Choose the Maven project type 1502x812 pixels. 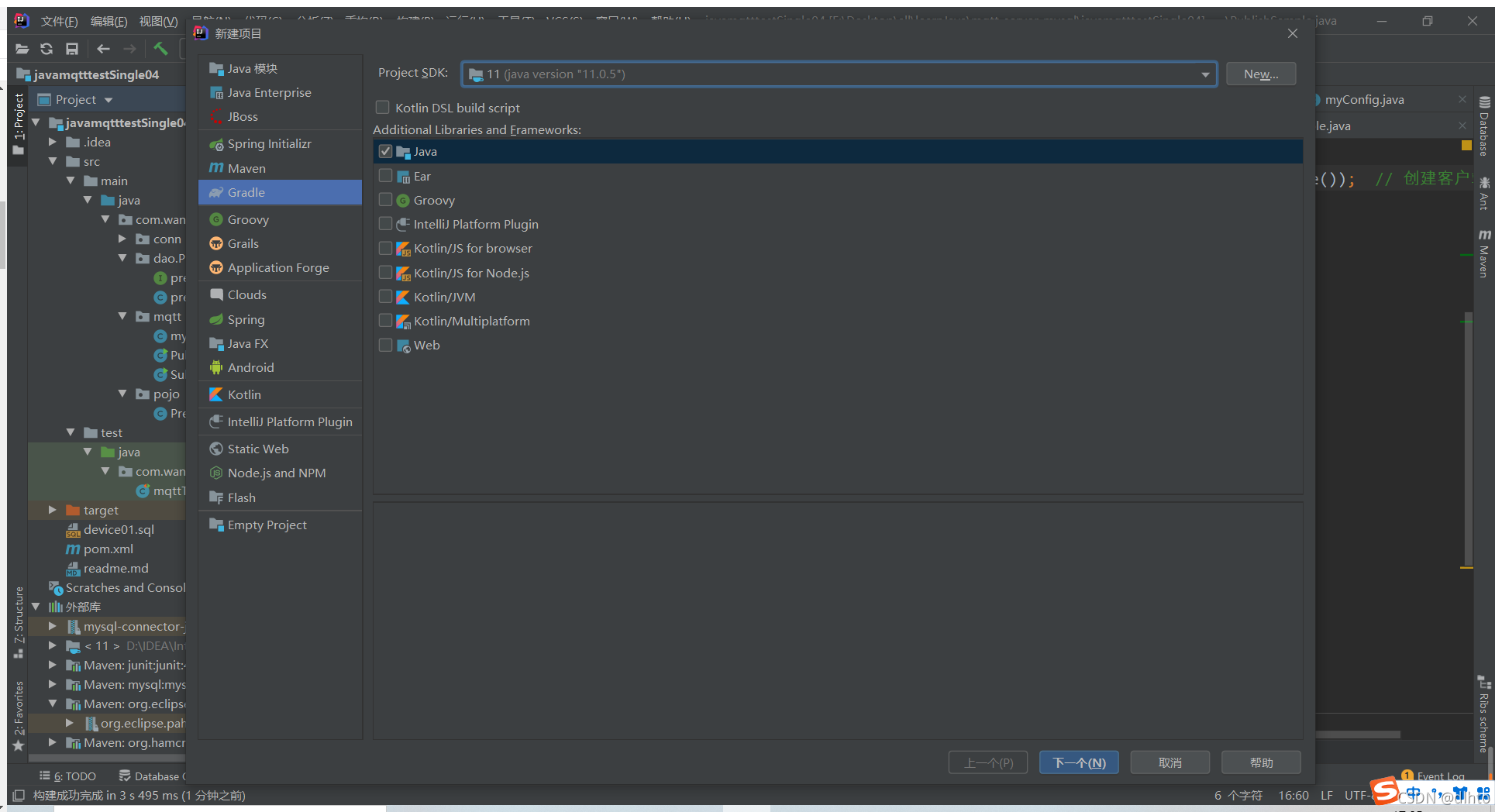click(280, 168)
